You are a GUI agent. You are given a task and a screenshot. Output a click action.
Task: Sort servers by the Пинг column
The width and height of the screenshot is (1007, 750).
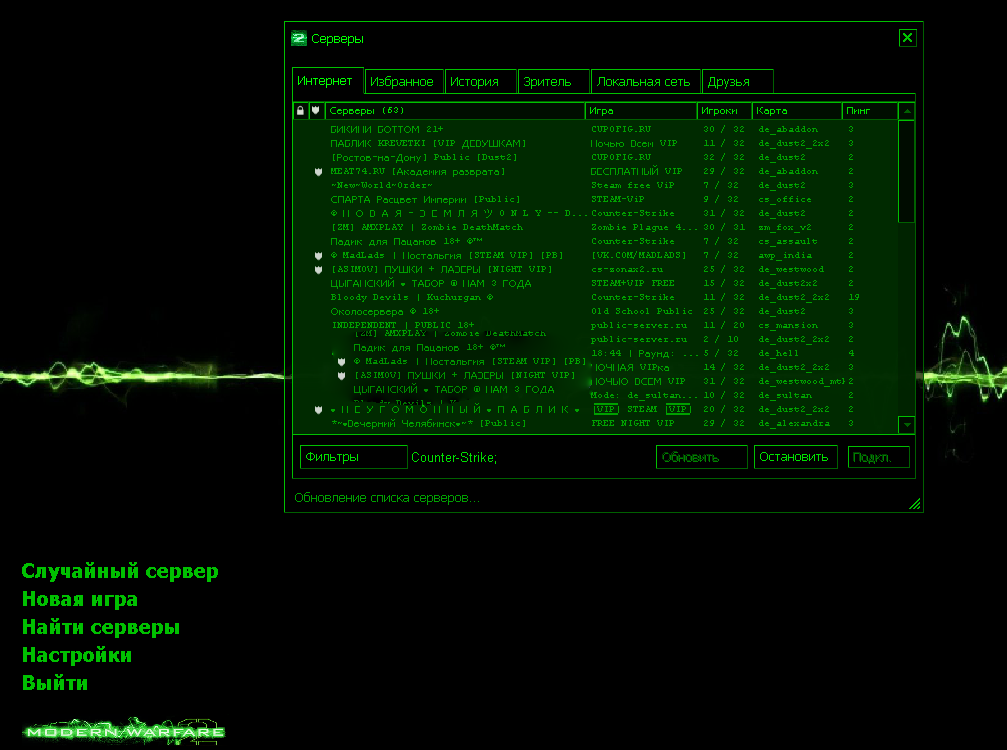[868, 111]
